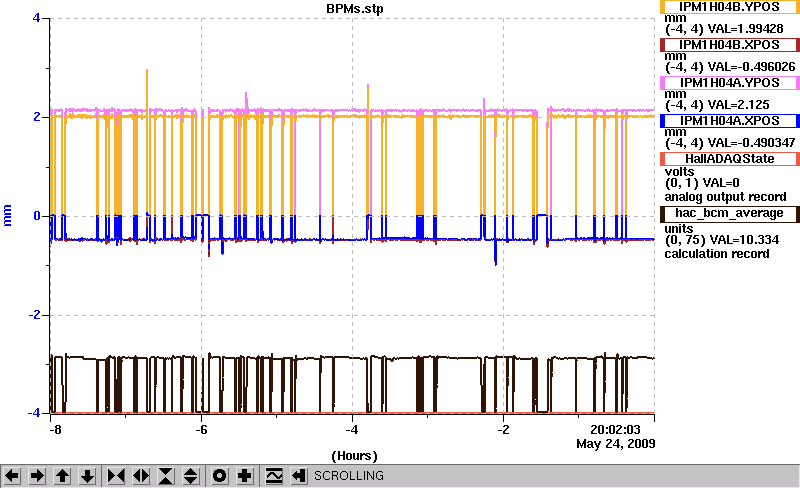This screenshot has width=800, height=488.
Task: Click the 'calculation record' description
Action: 716,254
